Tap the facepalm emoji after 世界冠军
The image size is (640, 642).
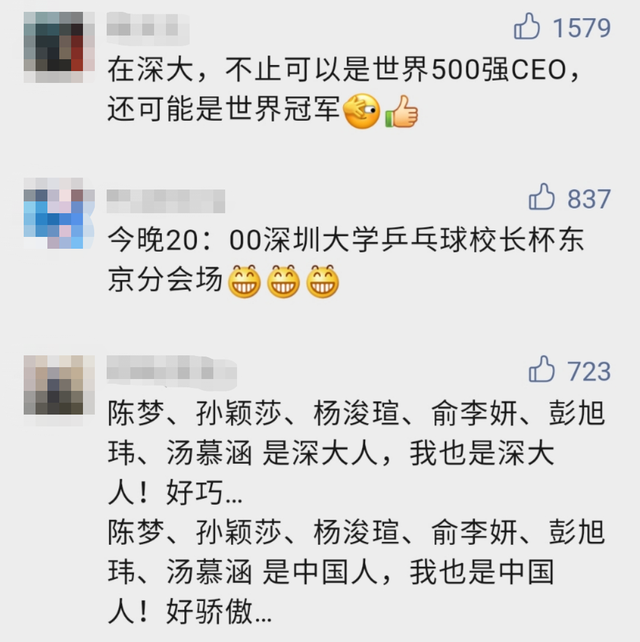coord(362,111)
